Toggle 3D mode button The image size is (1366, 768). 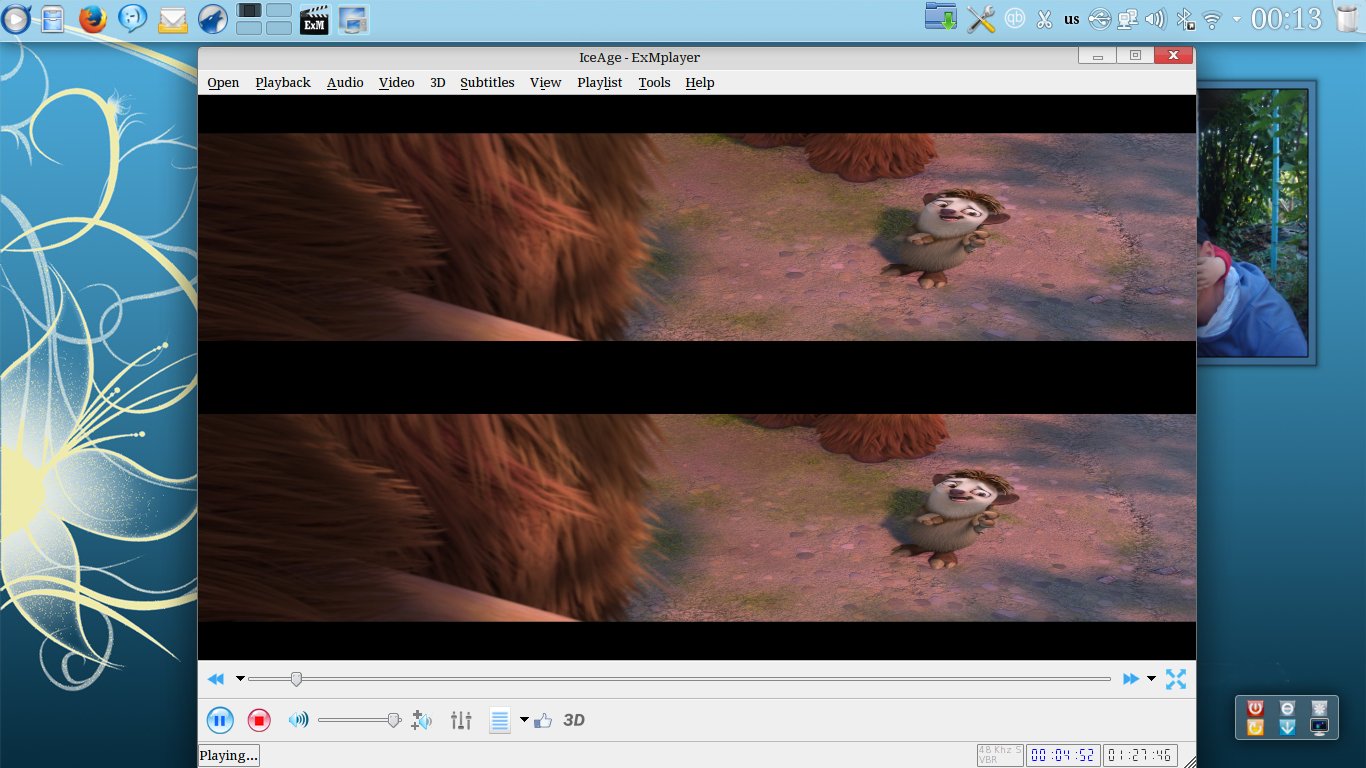pos(574,720)
